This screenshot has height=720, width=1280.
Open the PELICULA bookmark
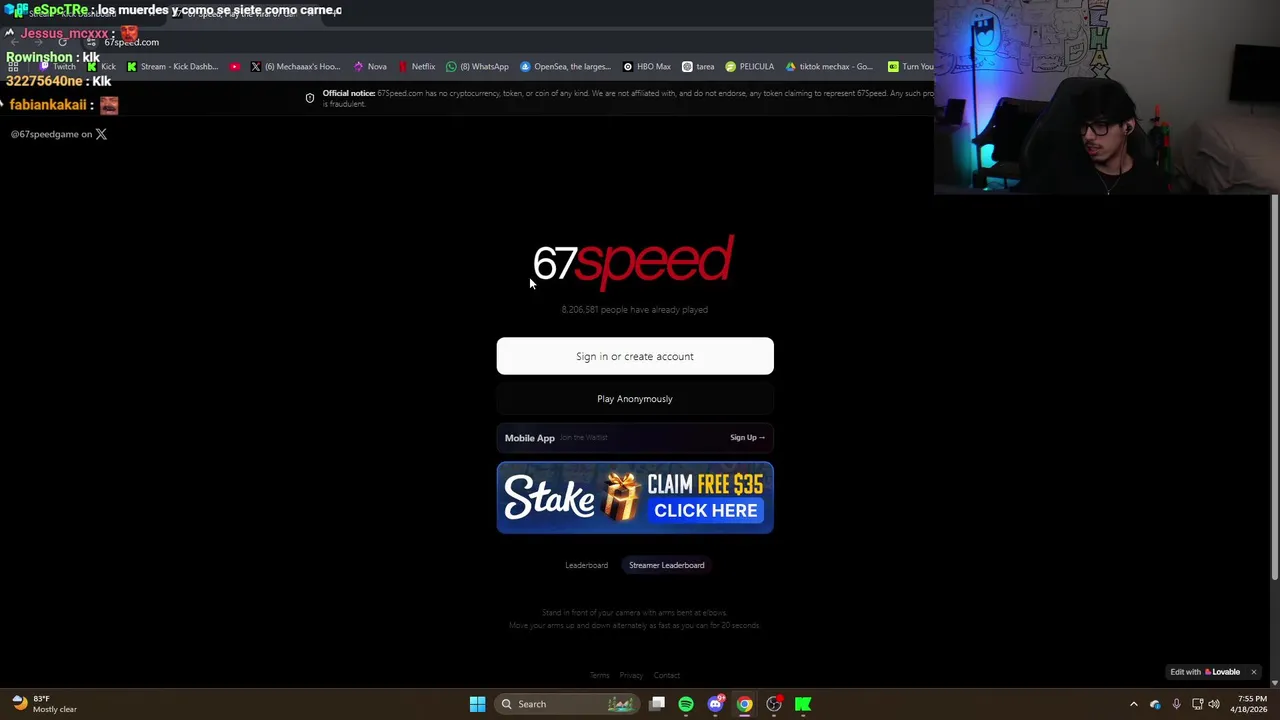coord(749,67)
